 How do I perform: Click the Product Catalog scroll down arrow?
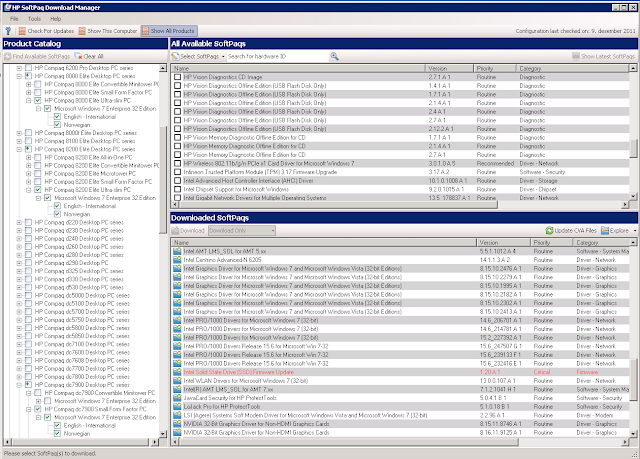pos(163,434)
